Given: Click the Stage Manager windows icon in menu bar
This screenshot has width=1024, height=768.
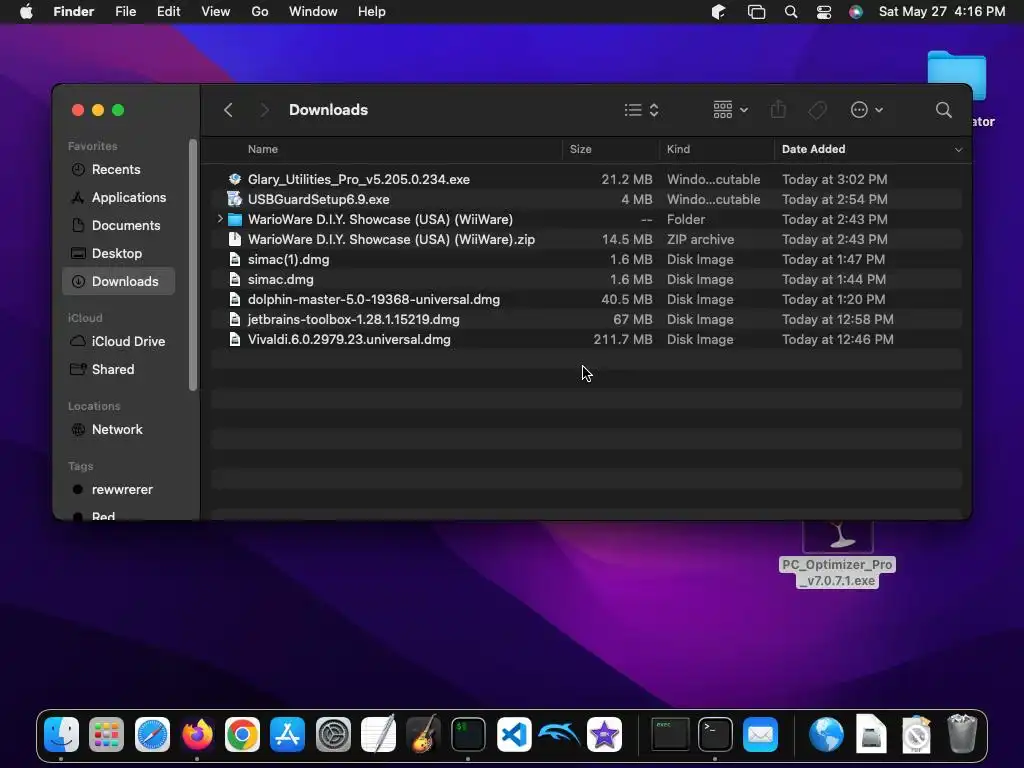Looking at the screenshot, I should pos(756,12).
